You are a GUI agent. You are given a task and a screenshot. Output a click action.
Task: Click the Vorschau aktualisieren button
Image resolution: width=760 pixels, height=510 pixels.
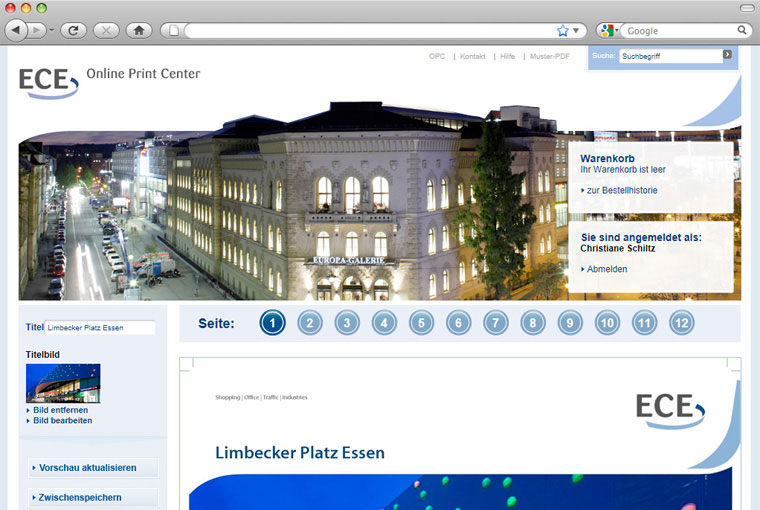(x=93, y=468)
